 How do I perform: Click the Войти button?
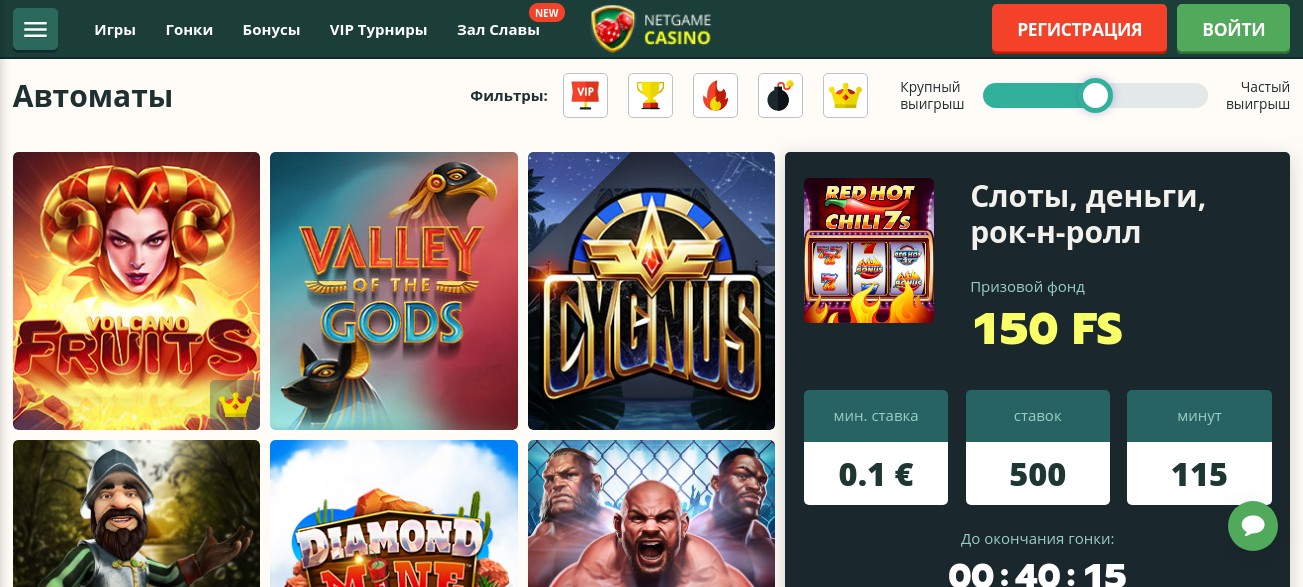click(x=1233, y=29)
